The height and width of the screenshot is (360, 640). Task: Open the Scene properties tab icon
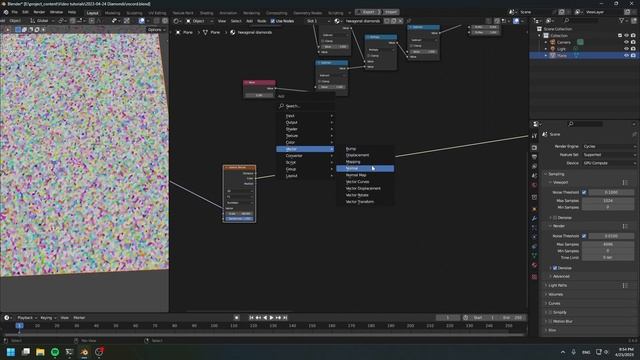pos(534,176)
